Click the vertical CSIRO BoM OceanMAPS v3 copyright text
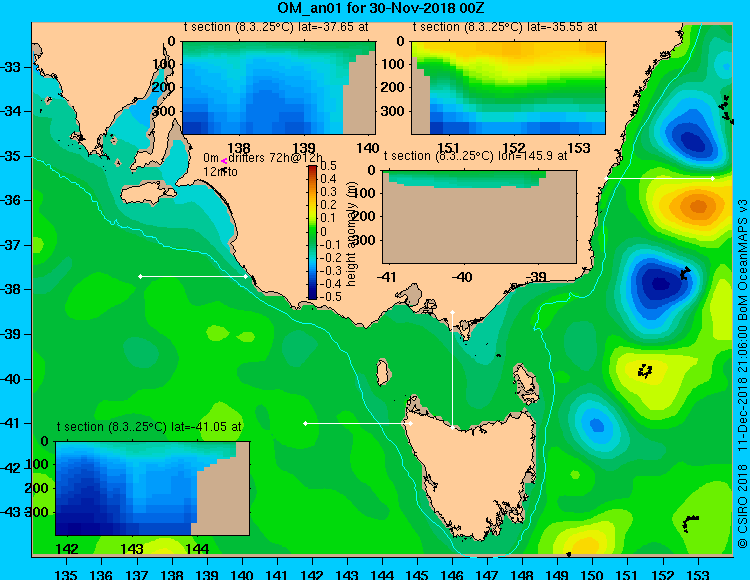 coord(742,373)
